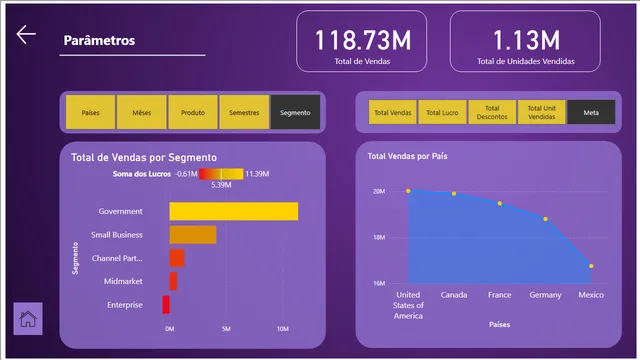Click the Government axis label
640x360 pixels.
[120, 211]
